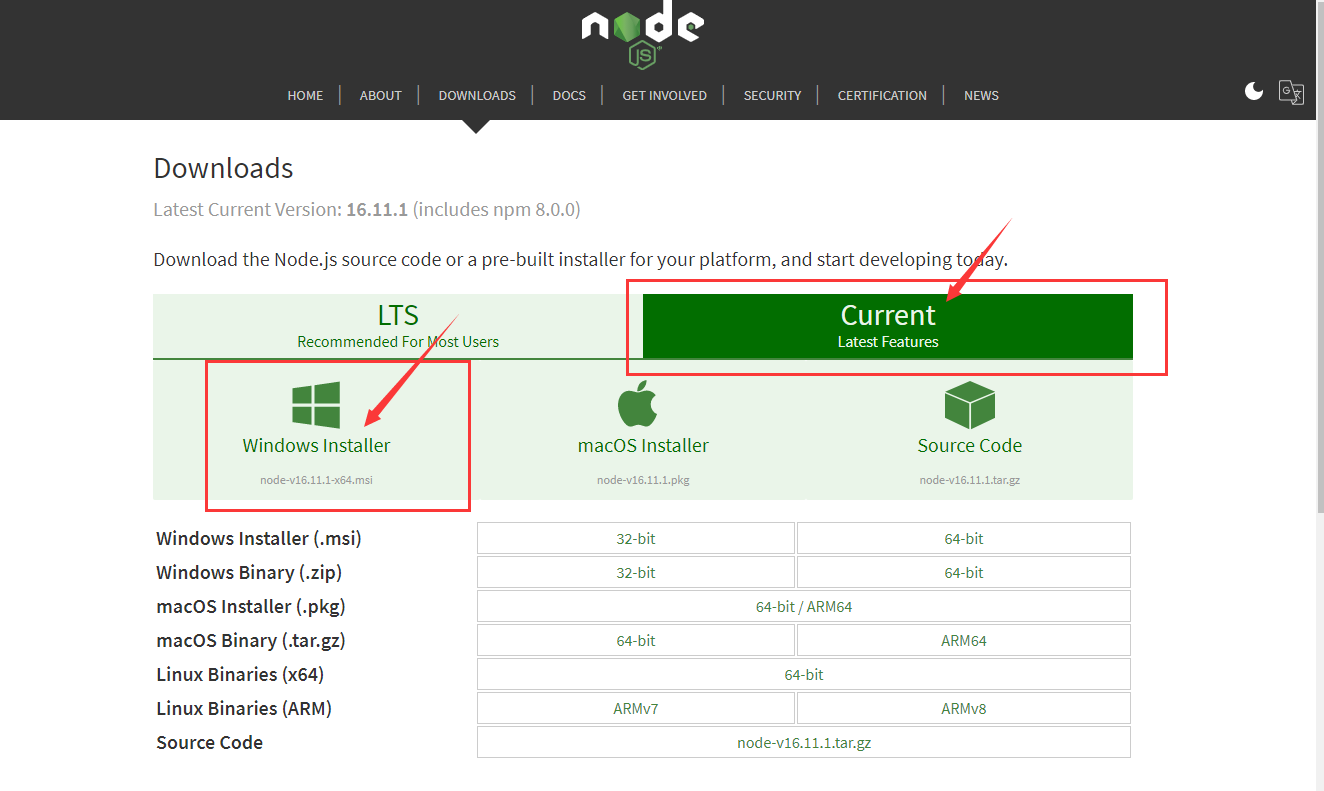Download macOS Binary ARM64
This screenshot has width=1324, height=791.
(x=964, y=640)
